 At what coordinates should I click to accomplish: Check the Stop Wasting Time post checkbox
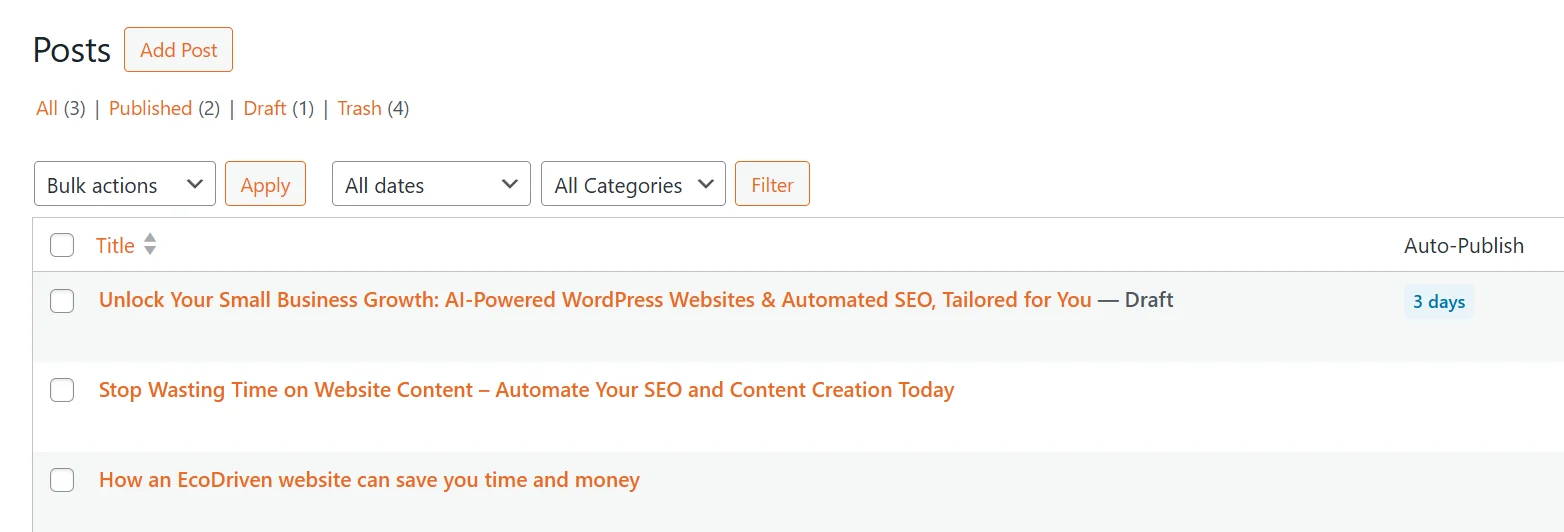[62, 390]
